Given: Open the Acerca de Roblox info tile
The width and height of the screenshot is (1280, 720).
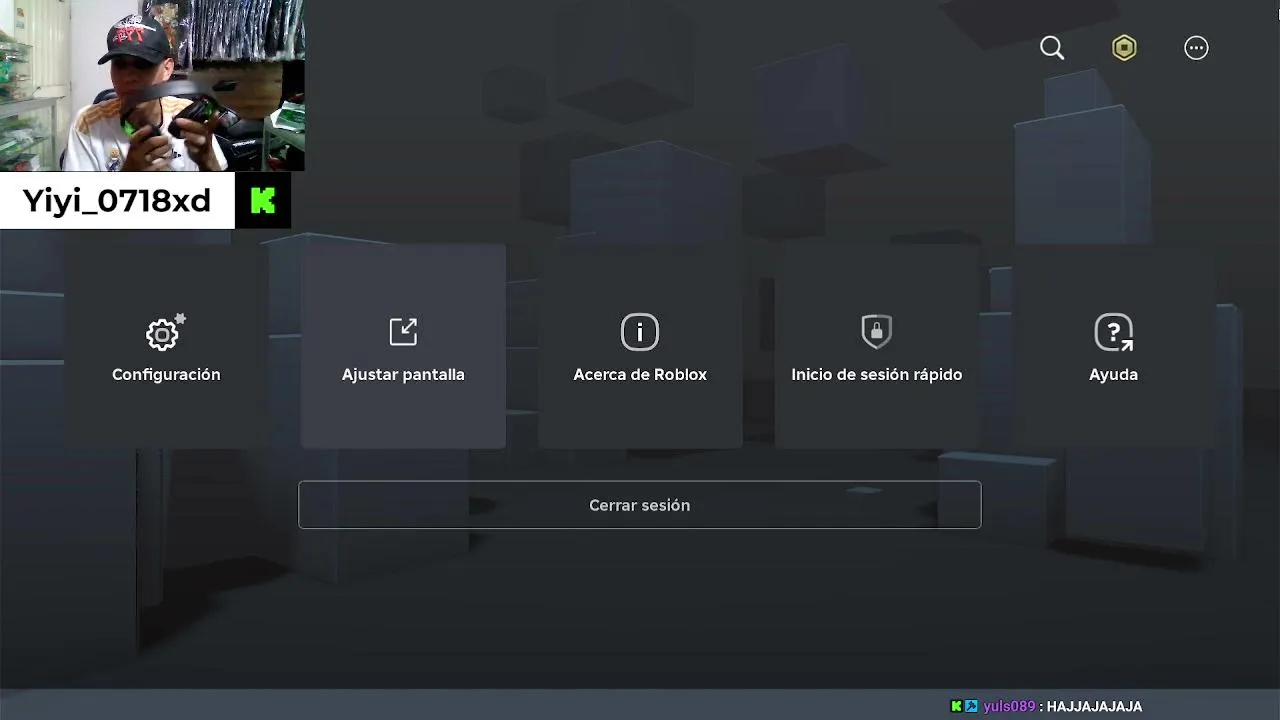Looking at the screenshot, I should tap(640, 347).
